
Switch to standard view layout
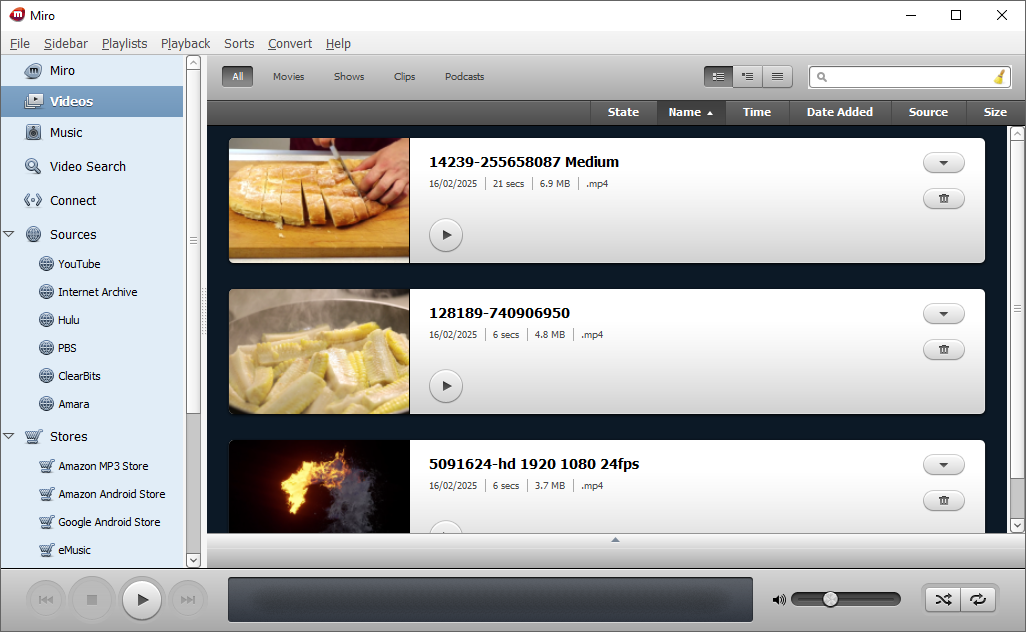coord(717,76)
